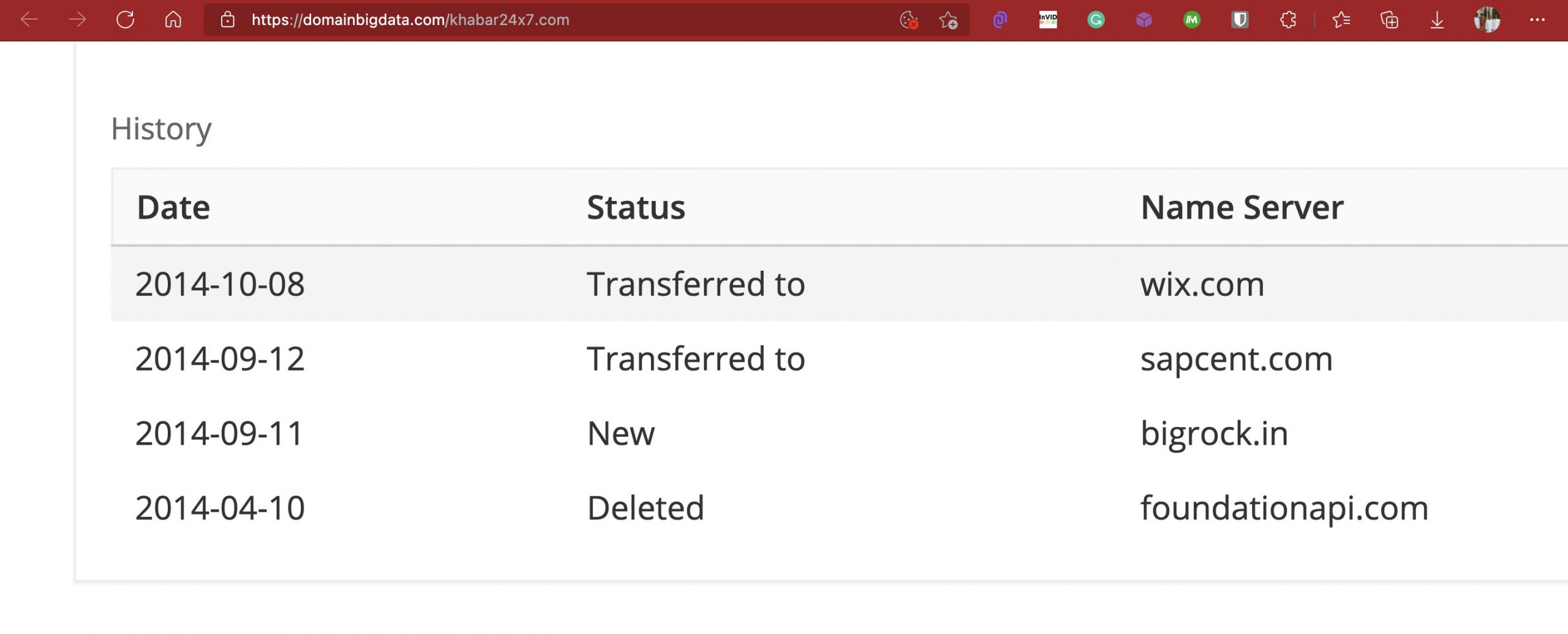Select the date 2014-09-12
The width and height of the screenshot is (1568, 634).
pos(220,359)
